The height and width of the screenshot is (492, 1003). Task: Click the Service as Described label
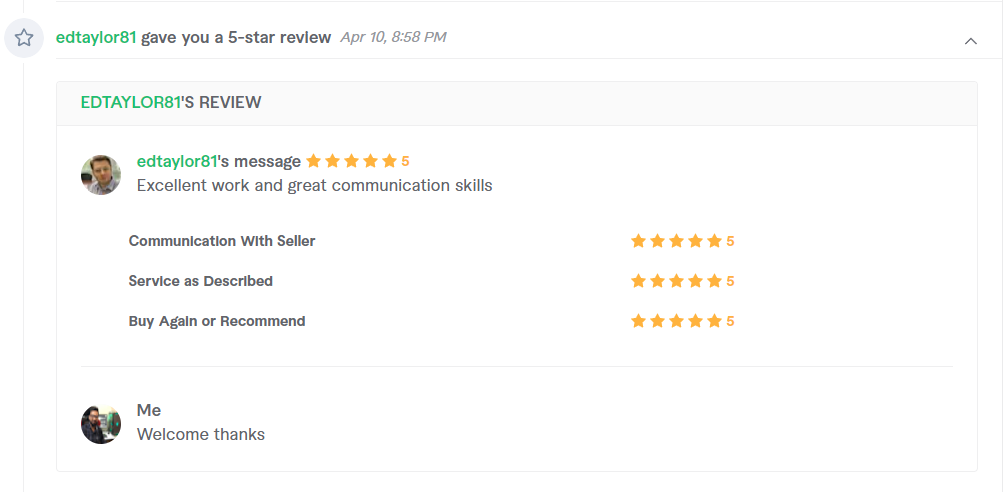click(x=201, y=281)
